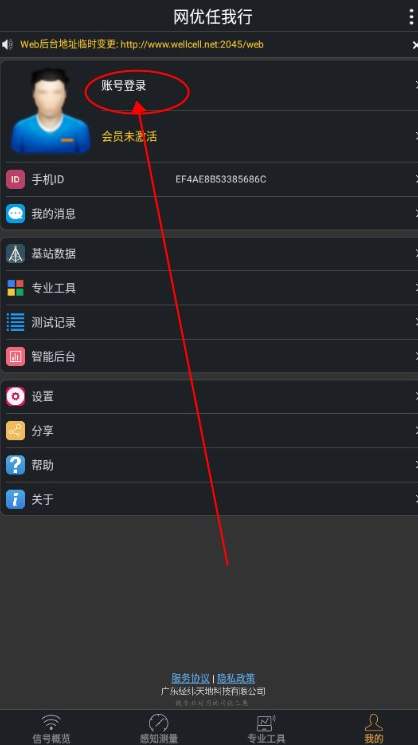This screenshot has height=745, width=418.
Task: Open 我的消息 chat bubble icon
Action: pos(15,214)
